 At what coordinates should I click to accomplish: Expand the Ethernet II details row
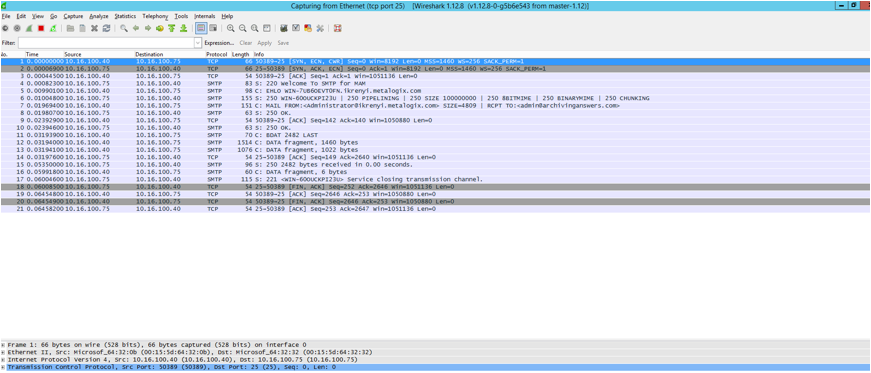point(3,352)
